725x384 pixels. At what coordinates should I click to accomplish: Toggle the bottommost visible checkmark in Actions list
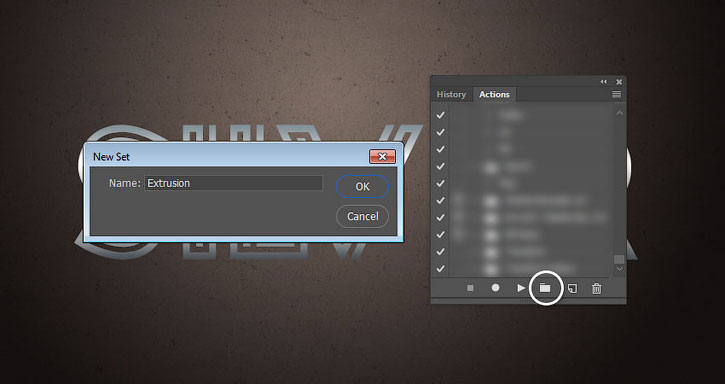click(441, 268)
